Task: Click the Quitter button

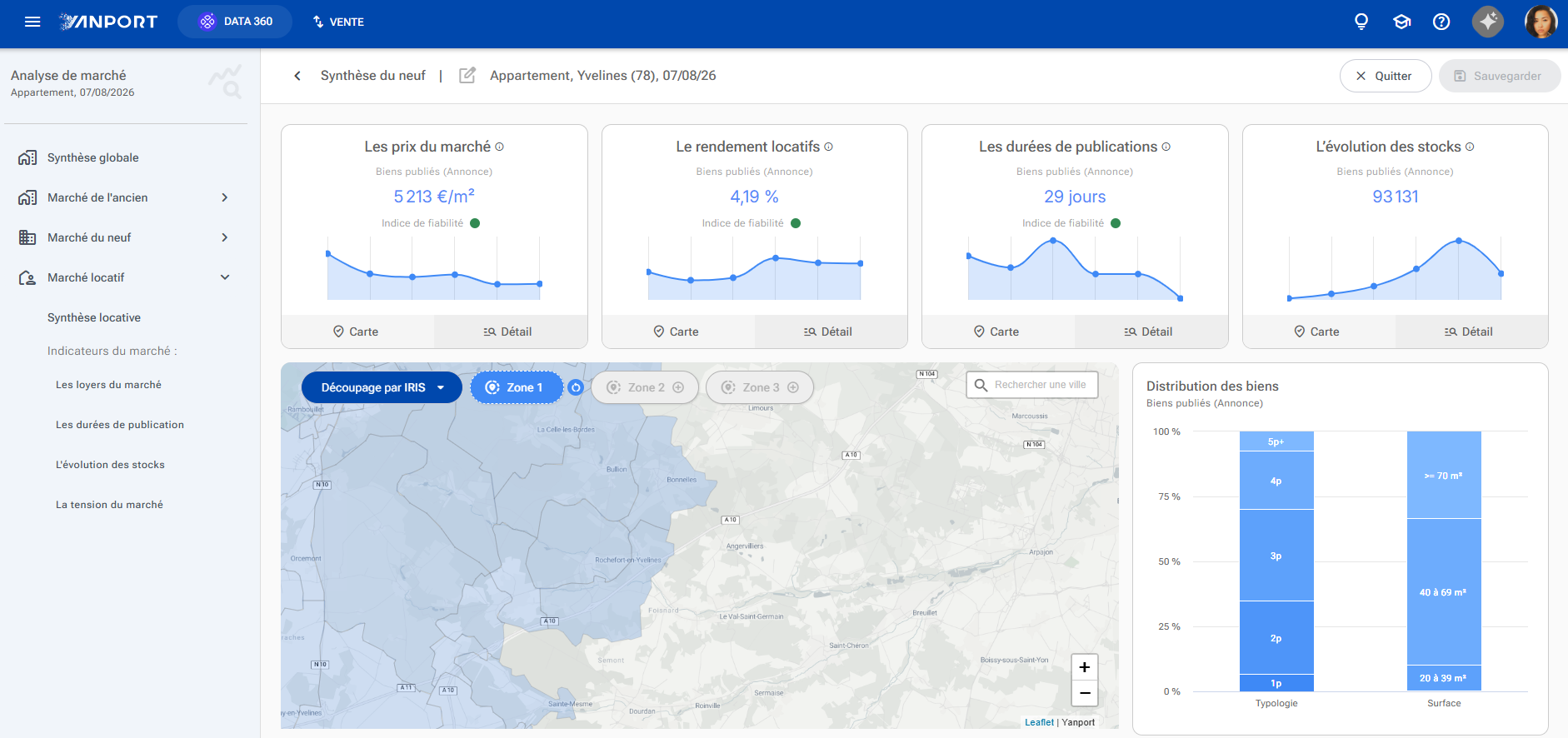Action: point(1386,76)
